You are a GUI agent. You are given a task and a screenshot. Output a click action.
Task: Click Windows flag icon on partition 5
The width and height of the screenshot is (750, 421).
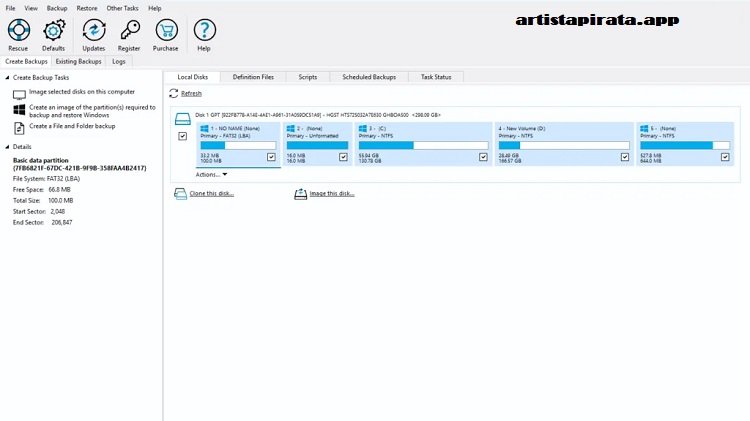point(644,129)
